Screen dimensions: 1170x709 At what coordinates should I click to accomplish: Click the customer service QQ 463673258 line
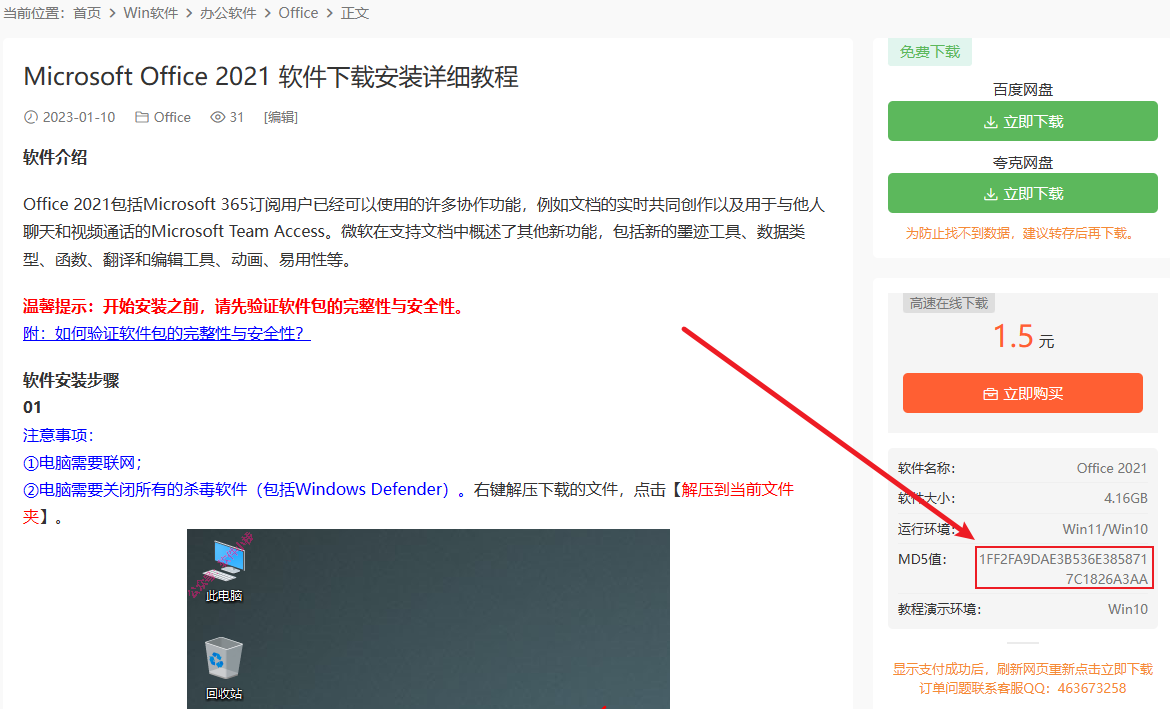pyautogui.click(x=1023, y=688)
